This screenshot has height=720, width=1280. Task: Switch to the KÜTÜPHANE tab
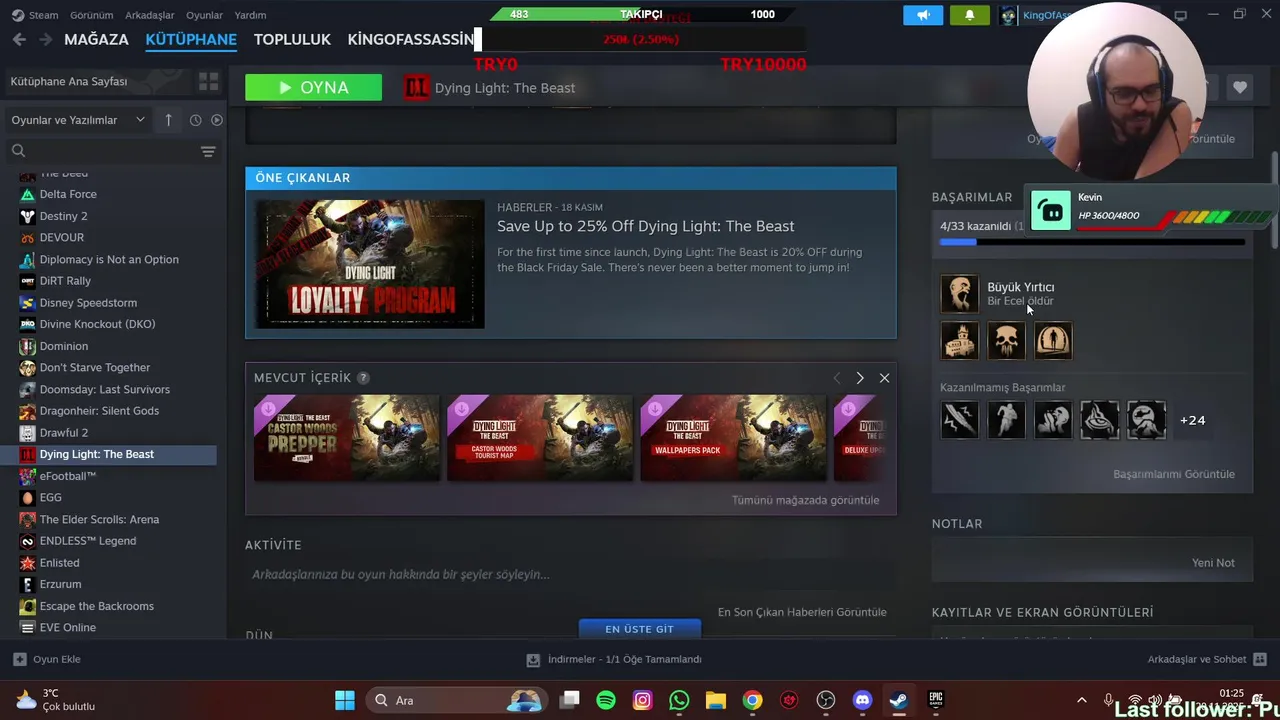[191, 39]
